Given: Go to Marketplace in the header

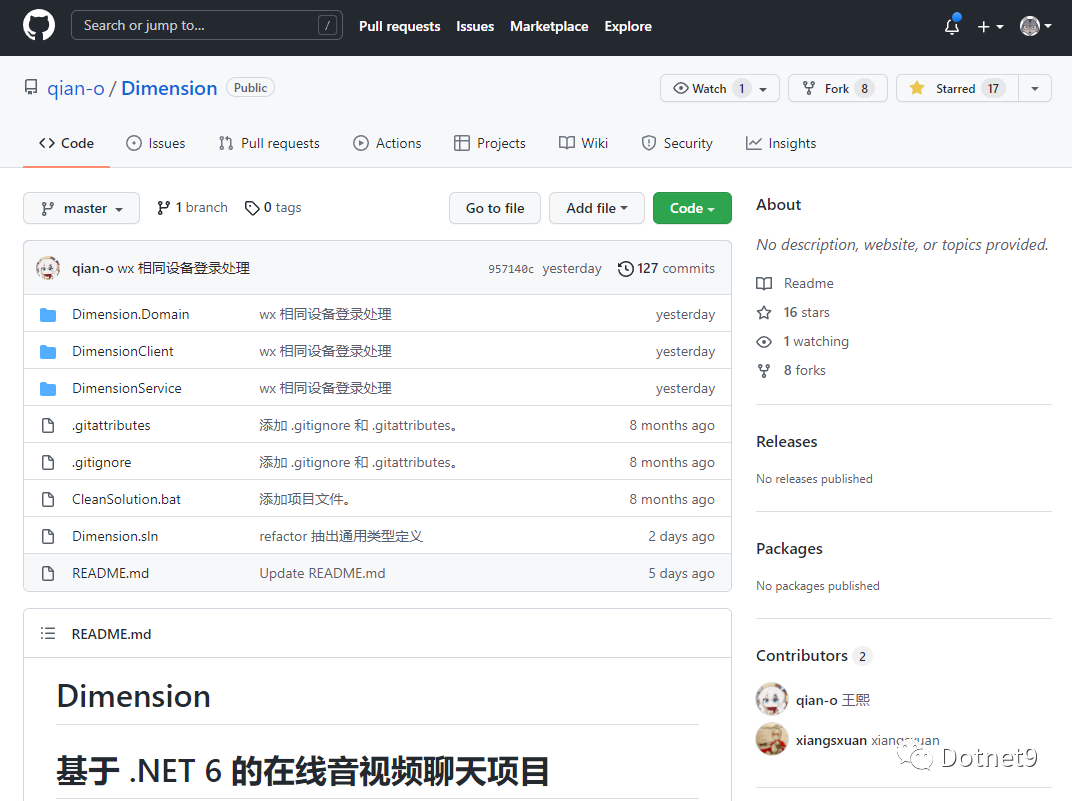Looking at the screenshot, I should click(x=549, y=26).
